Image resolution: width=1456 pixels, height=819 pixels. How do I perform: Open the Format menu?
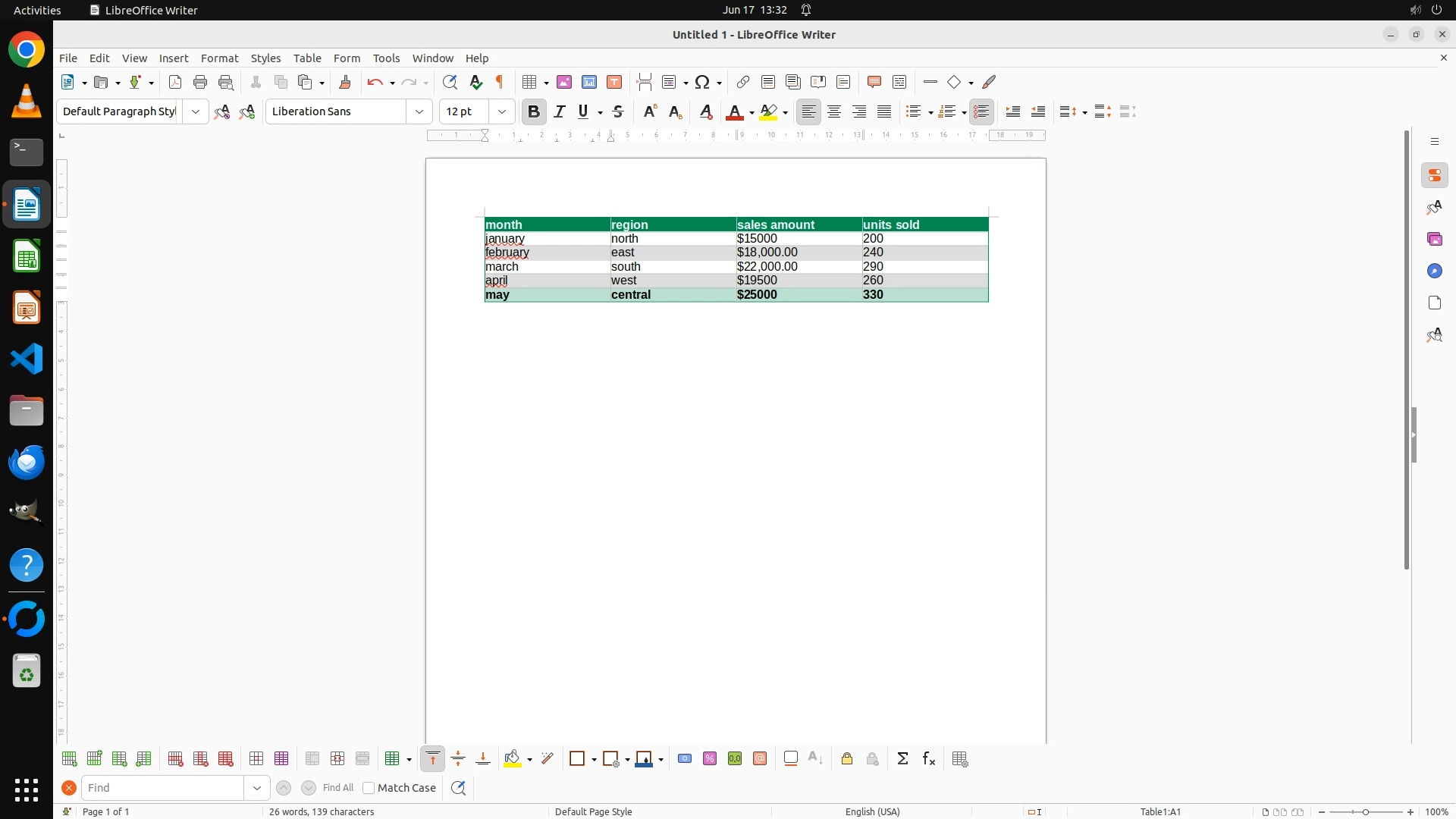click(x=219, y=58)
